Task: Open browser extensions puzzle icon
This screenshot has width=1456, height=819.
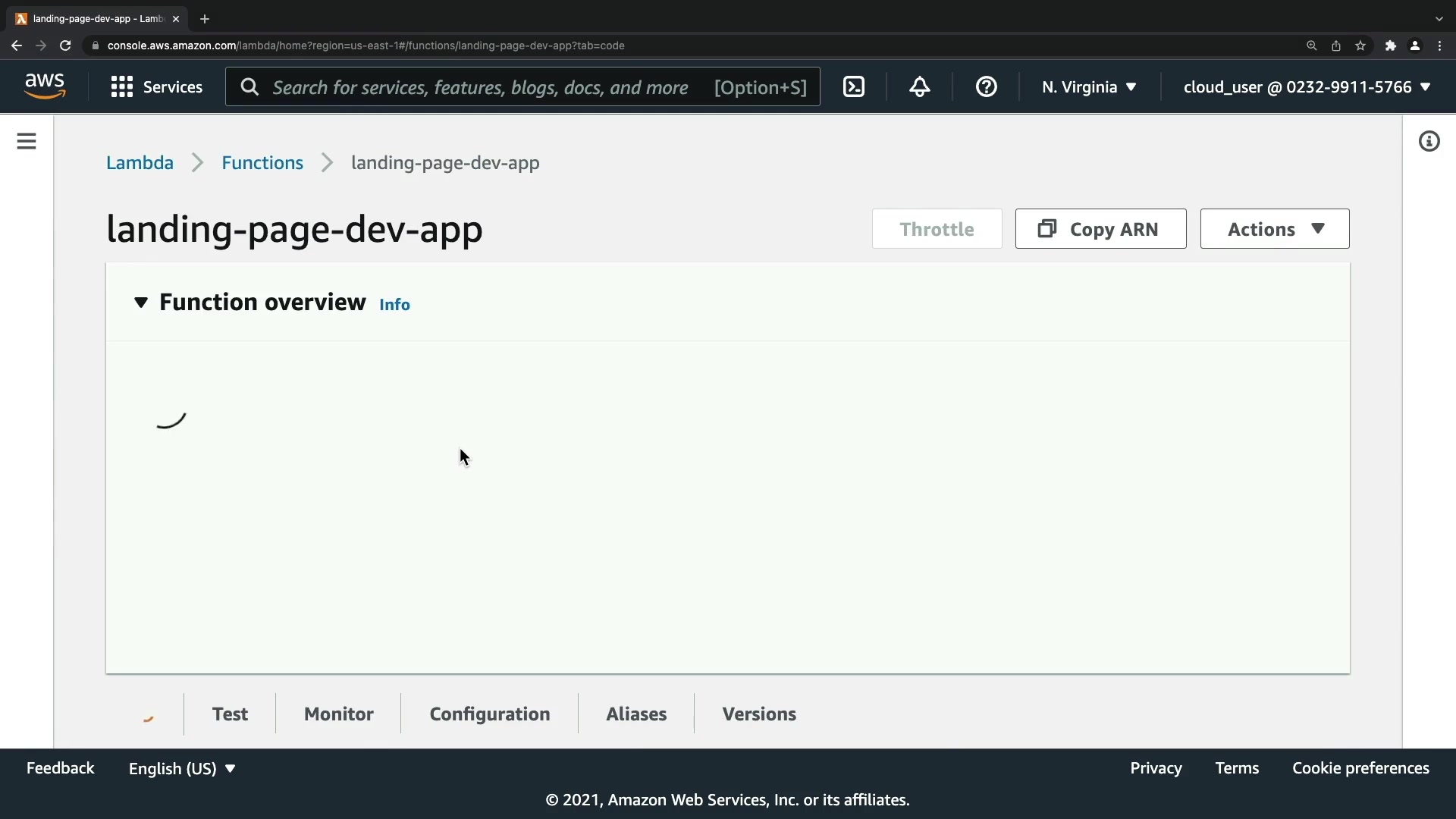Action: [1390, 45]
